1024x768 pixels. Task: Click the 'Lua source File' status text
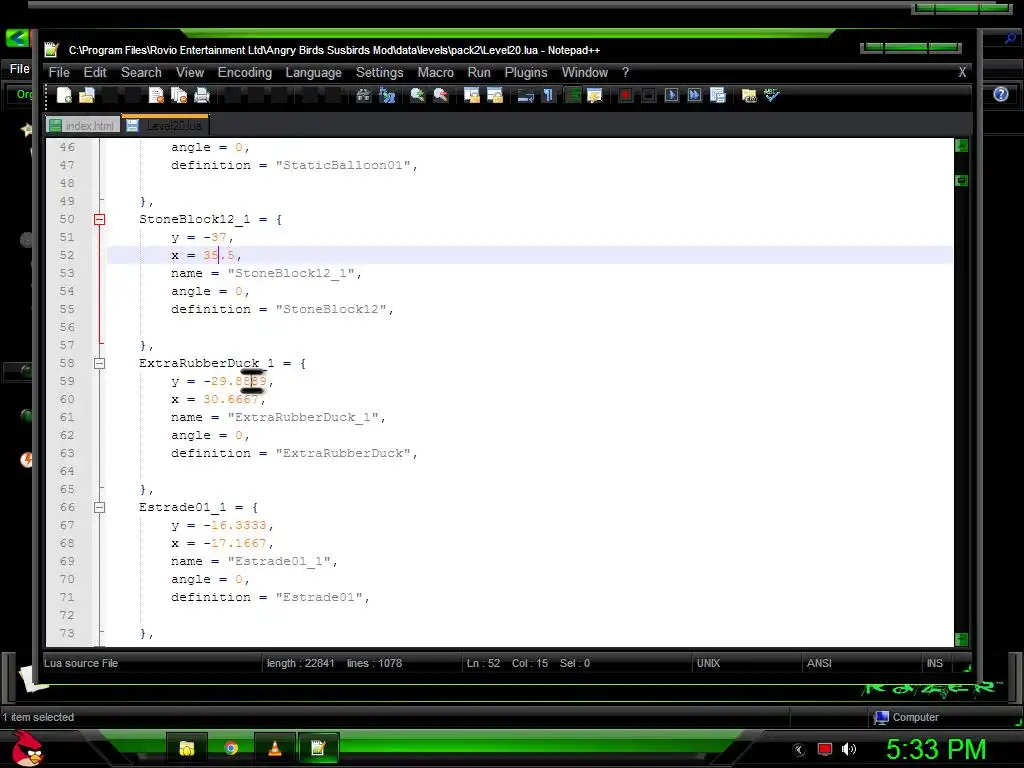coord(81,664)
